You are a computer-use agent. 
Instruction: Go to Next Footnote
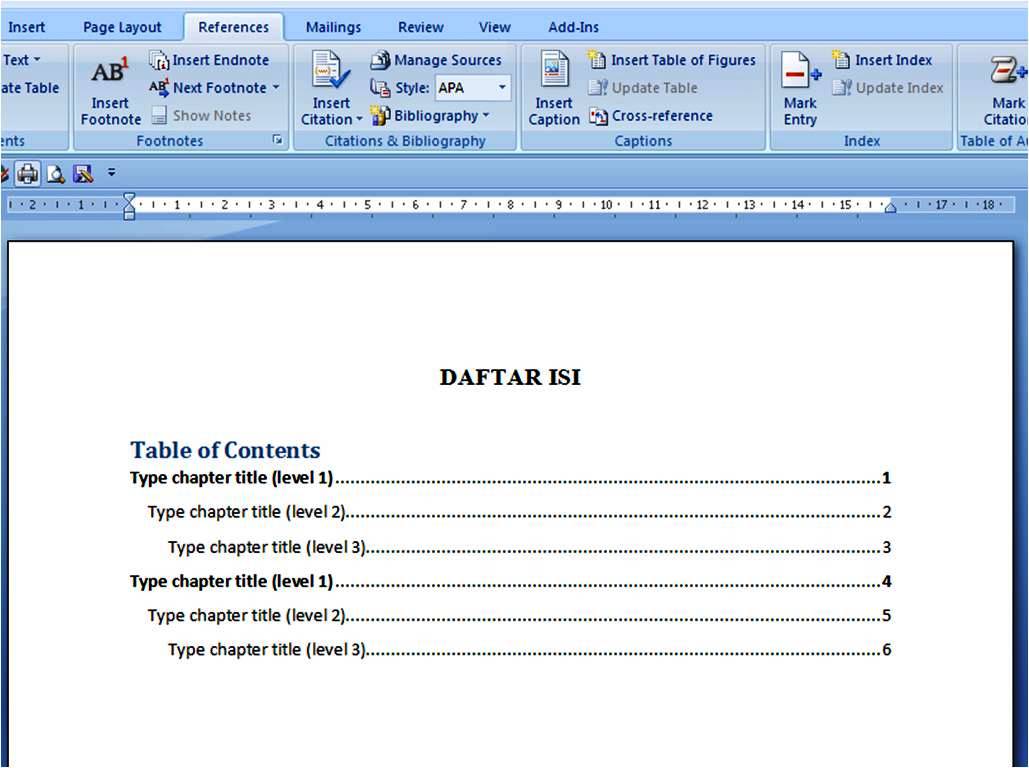pos(207,88)
